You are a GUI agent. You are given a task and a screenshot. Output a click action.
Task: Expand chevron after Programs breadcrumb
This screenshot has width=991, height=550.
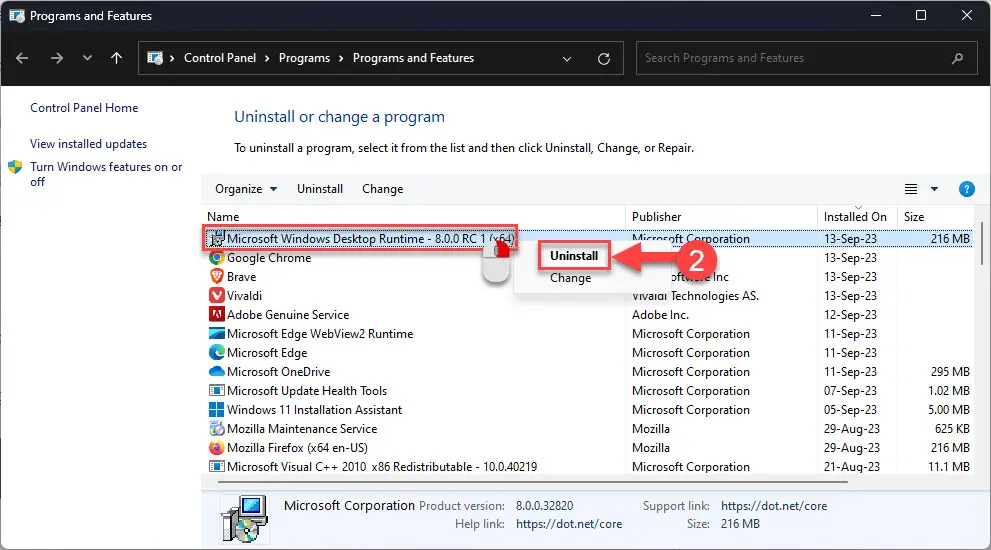(x=341, y=58)
